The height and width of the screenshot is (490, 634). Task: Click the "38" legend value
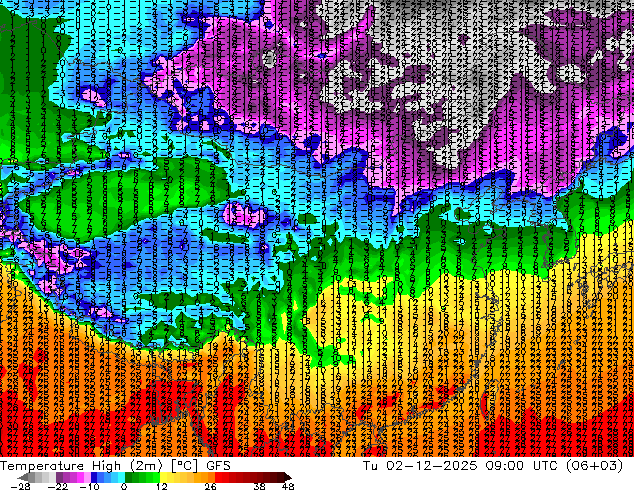259,486
